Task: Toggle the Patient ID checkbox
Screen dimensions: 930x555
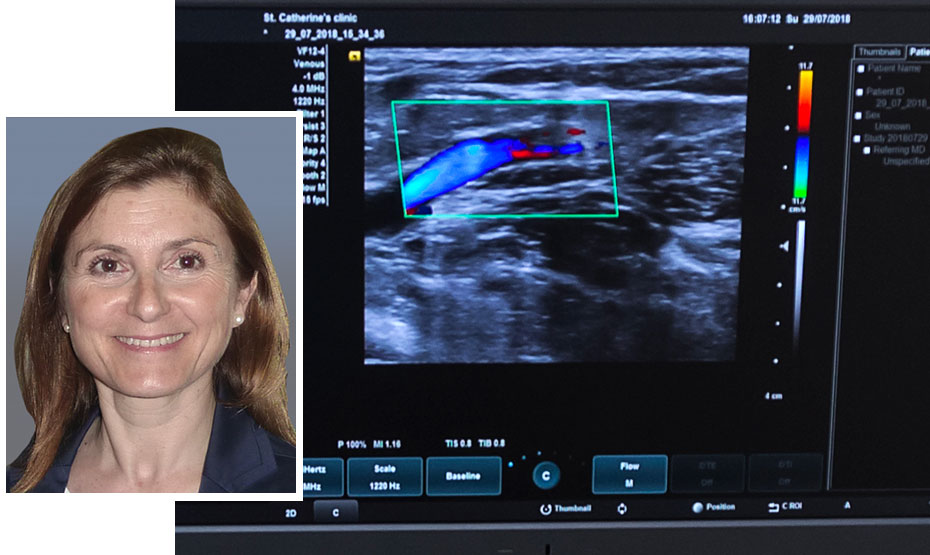Action: point(860,91)
